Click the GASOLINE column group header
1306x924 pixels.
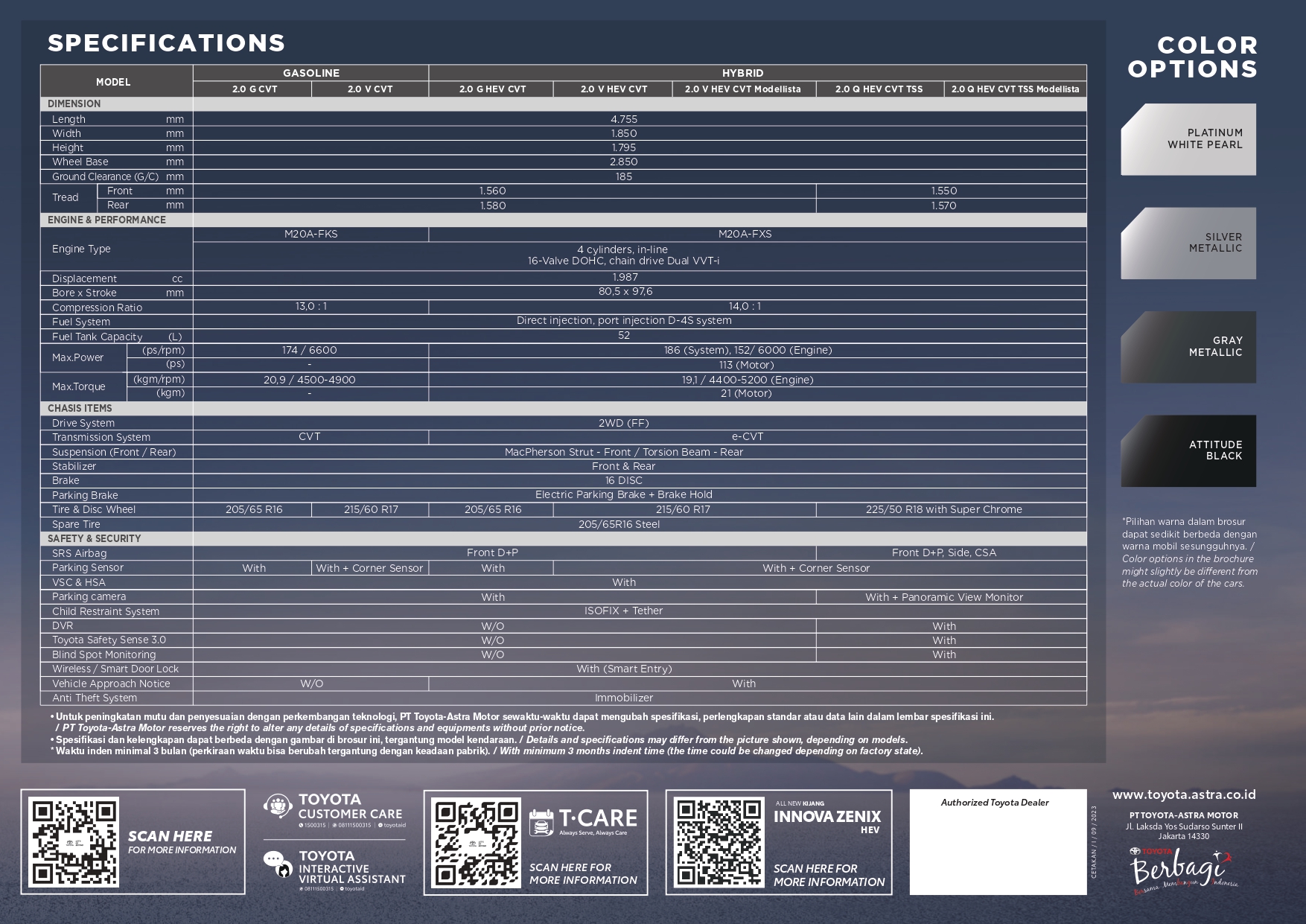tap(310, 73)
